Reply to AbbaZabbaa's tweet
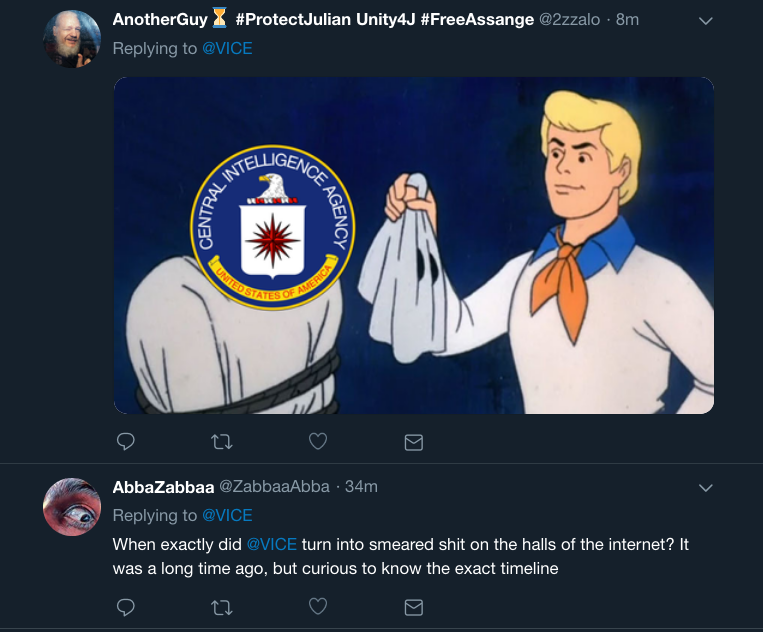This screenshot has height=632, width=763. (126, 607)
